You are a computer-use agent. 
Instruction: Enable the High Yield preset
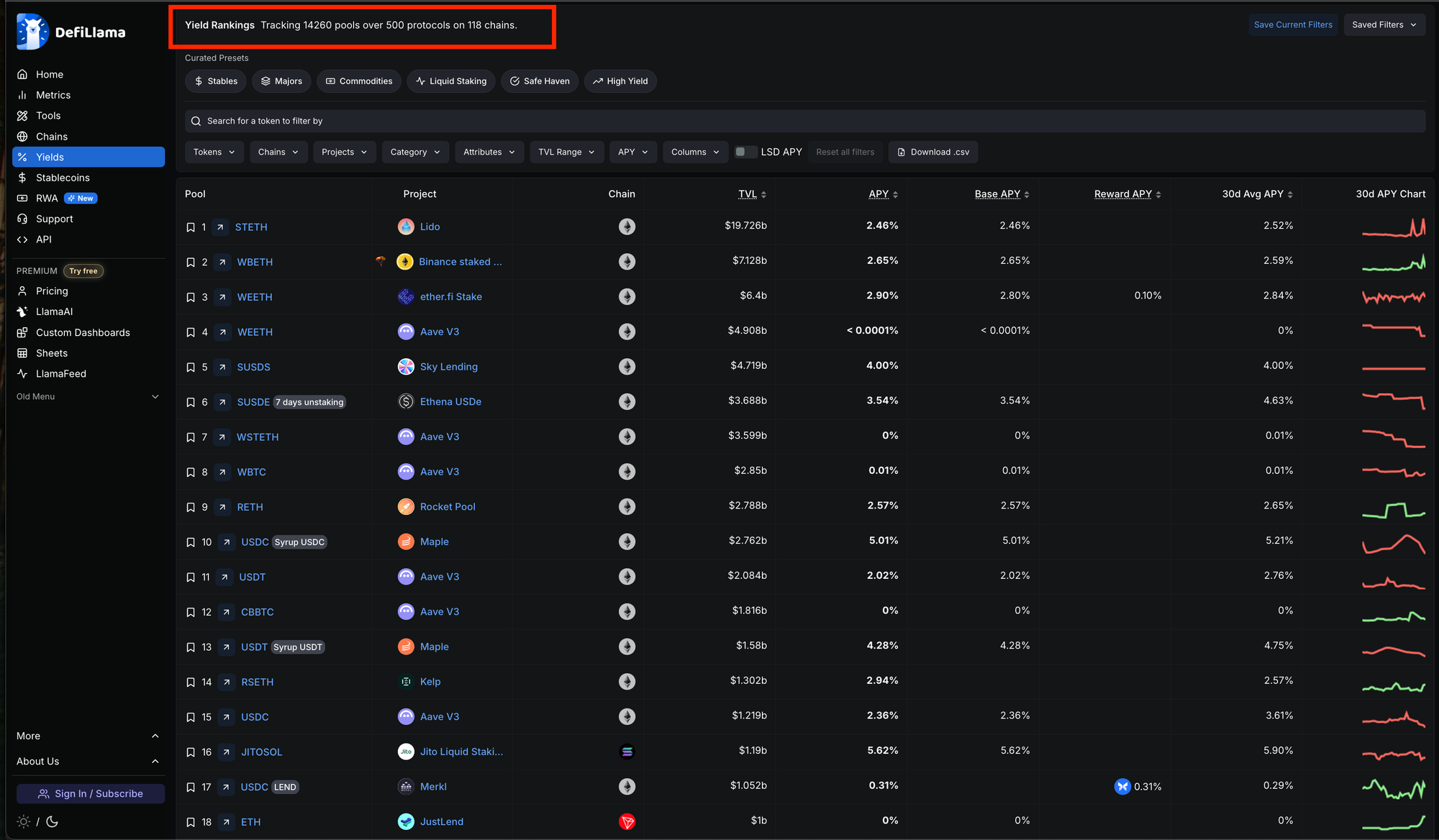click(620, 81)
